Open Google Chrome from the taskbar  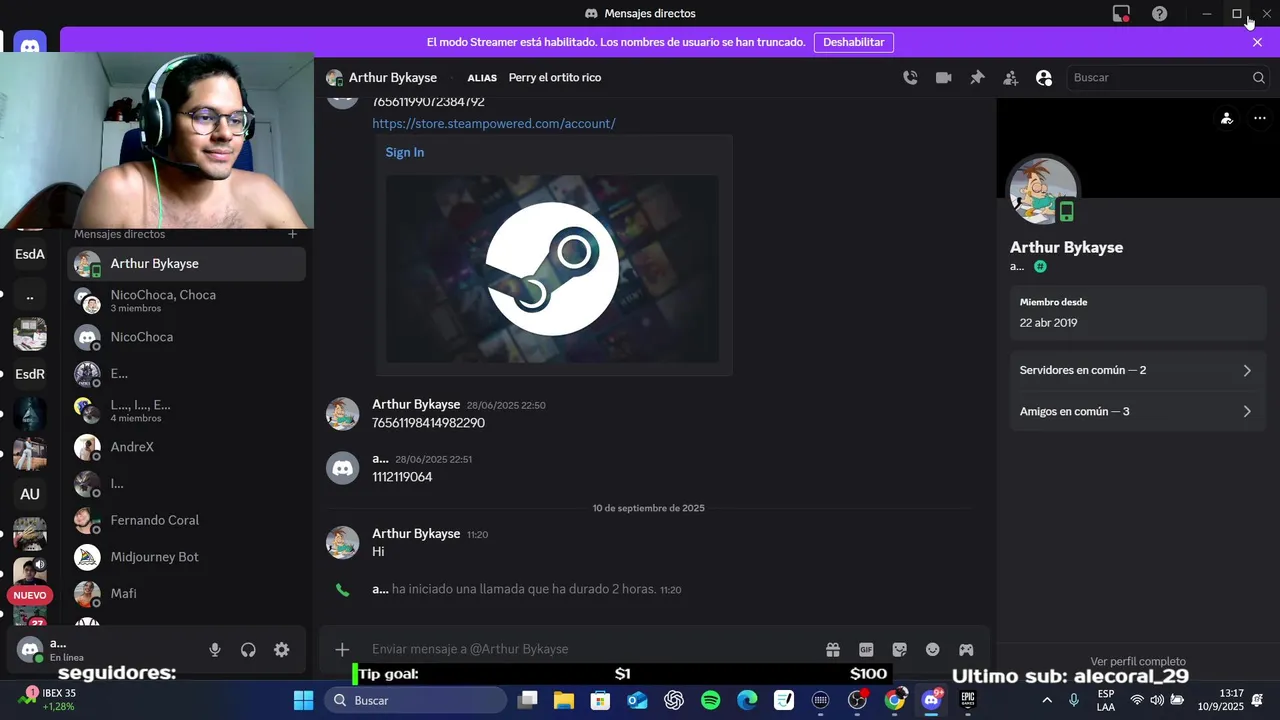pos(895,700)
